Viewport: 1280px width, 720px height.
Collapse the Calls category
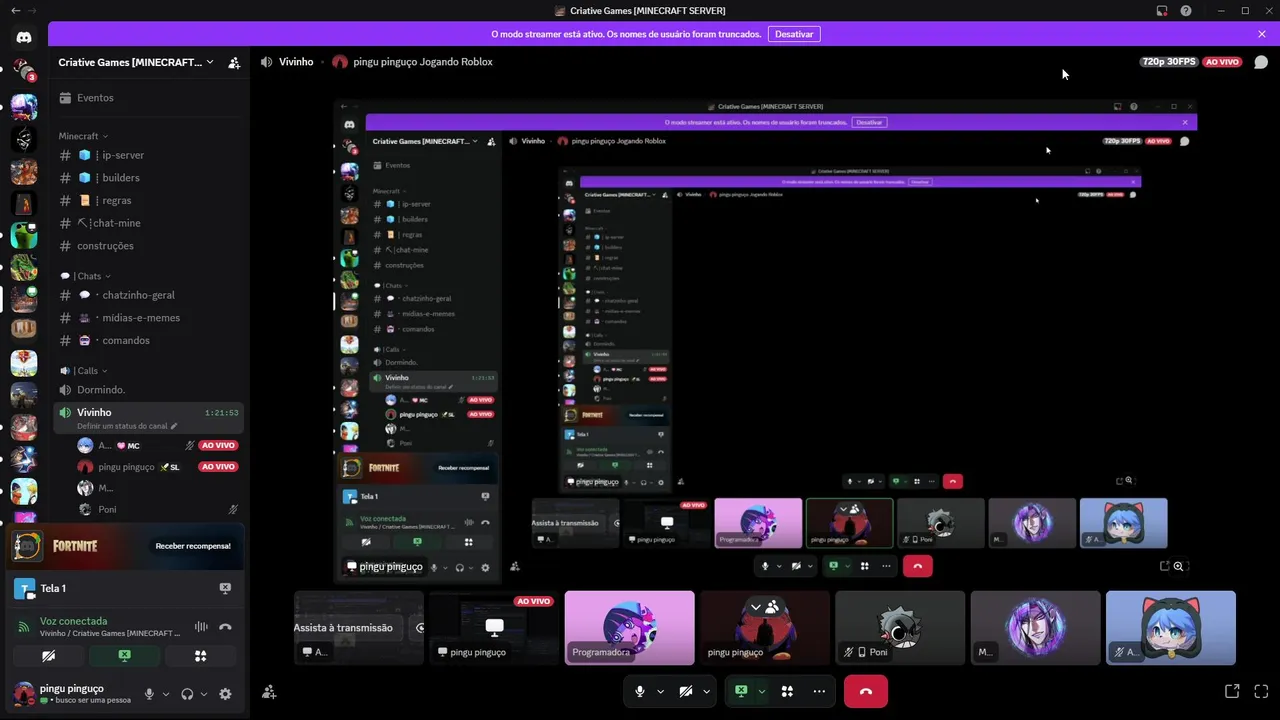pos(83,371)
